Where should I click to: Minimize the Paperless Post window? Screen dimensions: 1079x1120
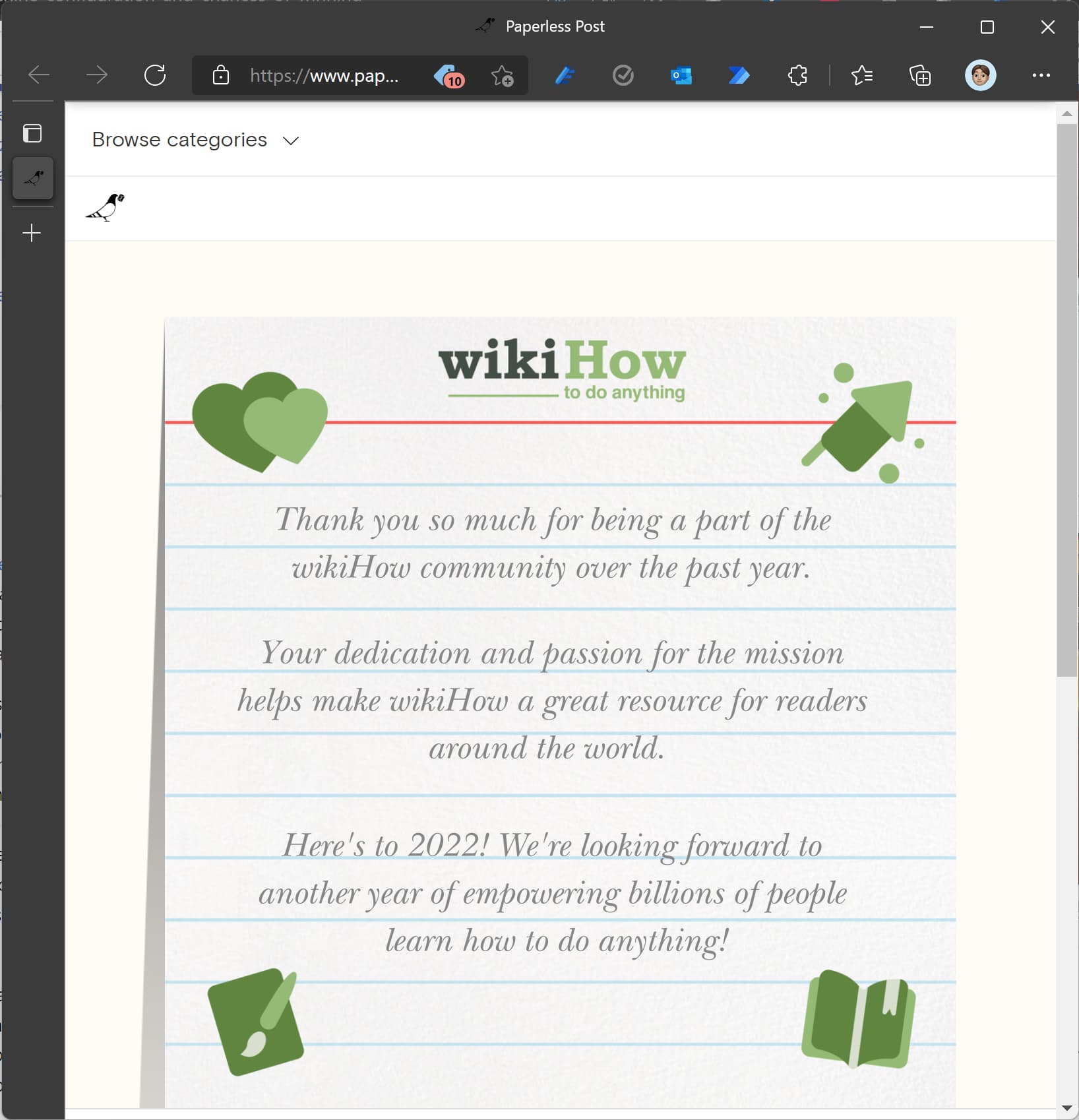tap(927, 27)
